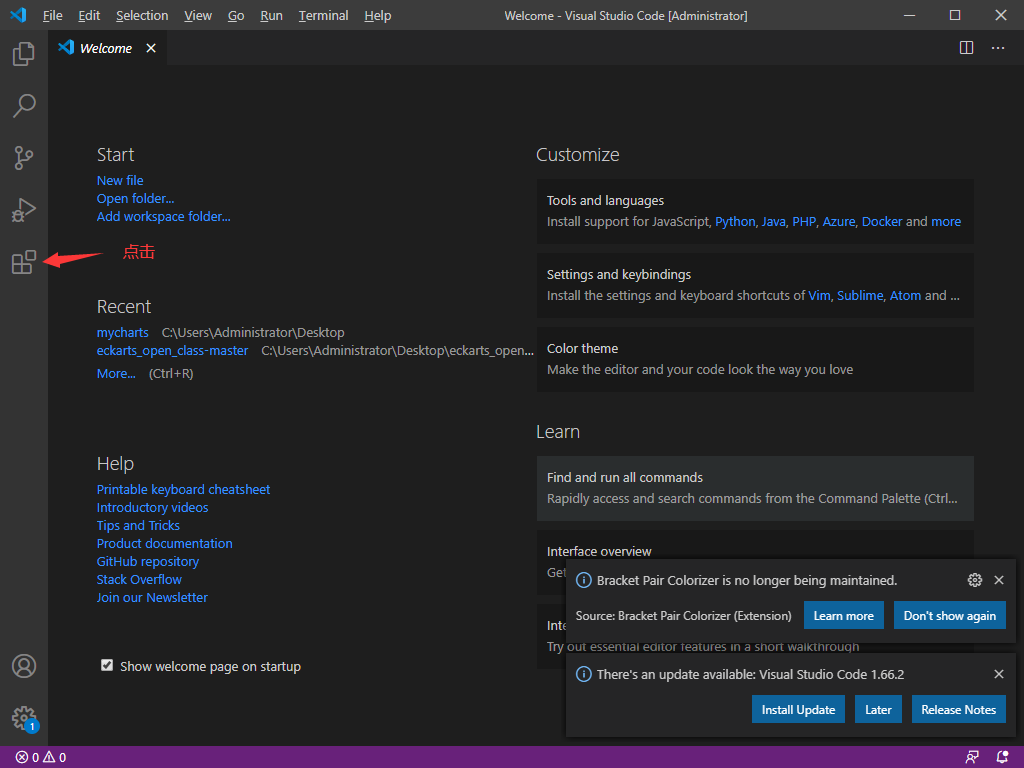The width and height of the screenshot is (1024, 768).
Task: Open the Source Control icon
Action: click(x=24, y=157)
